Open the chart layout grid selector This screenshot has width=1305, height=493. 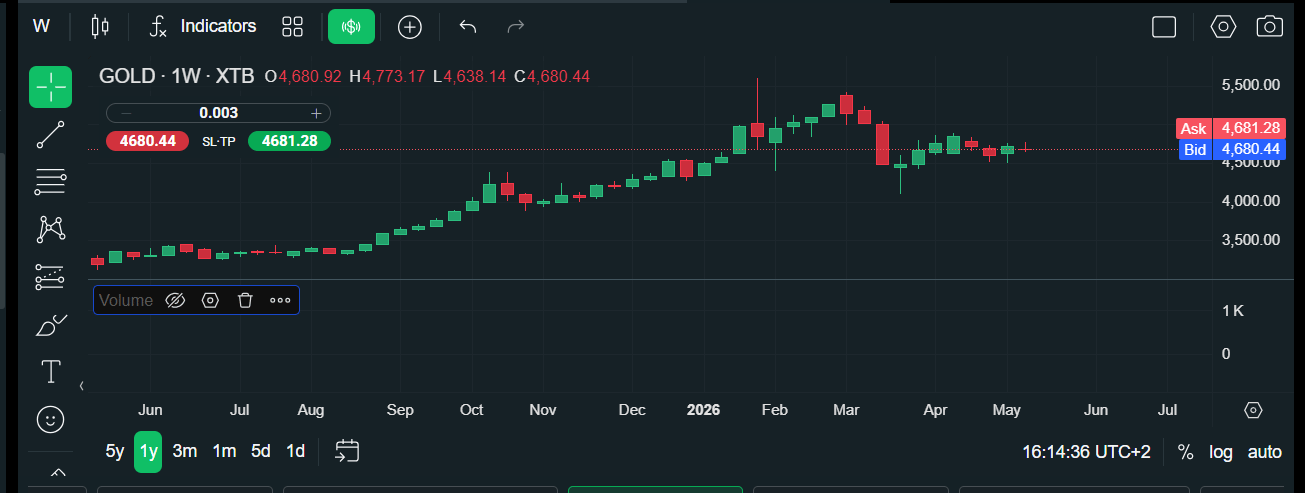point(292,27)
